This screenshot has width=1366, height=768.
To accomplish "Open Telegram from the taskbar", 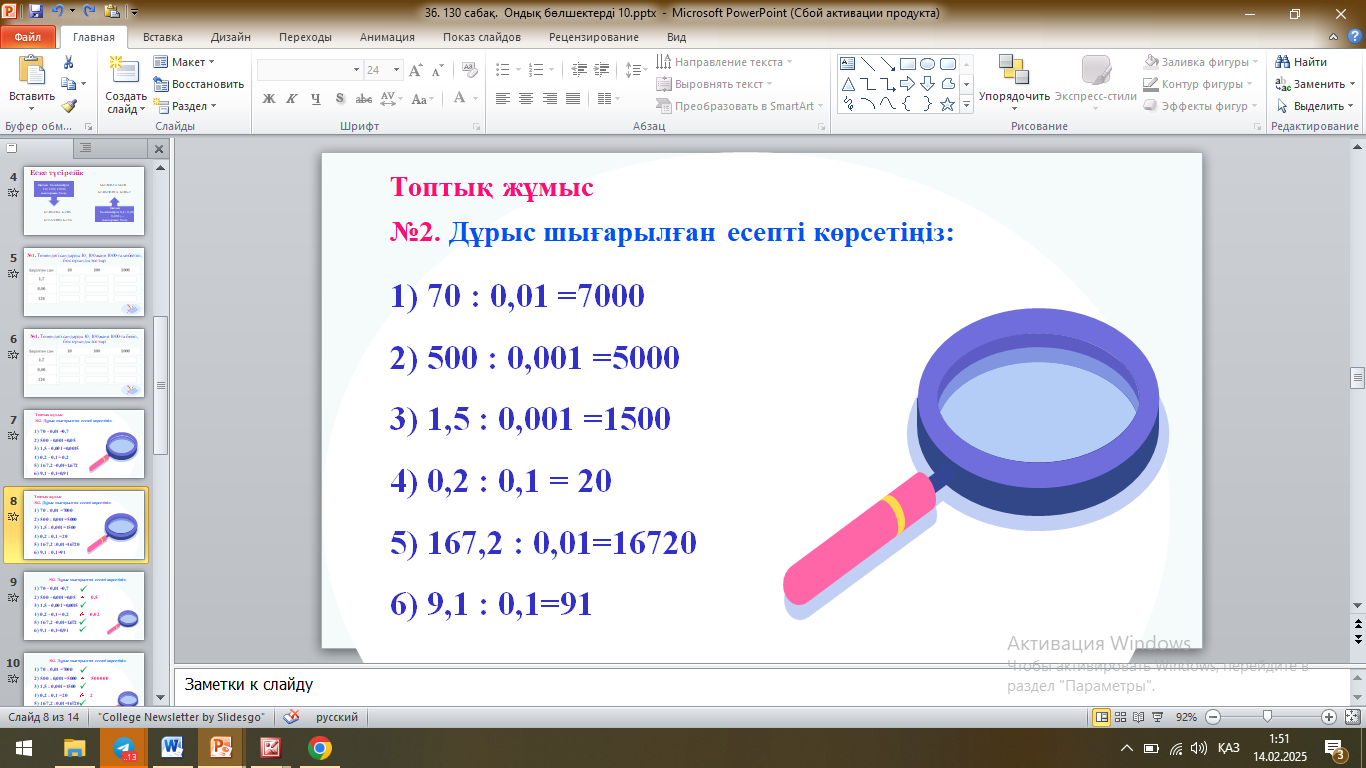I will pos(124,748).
